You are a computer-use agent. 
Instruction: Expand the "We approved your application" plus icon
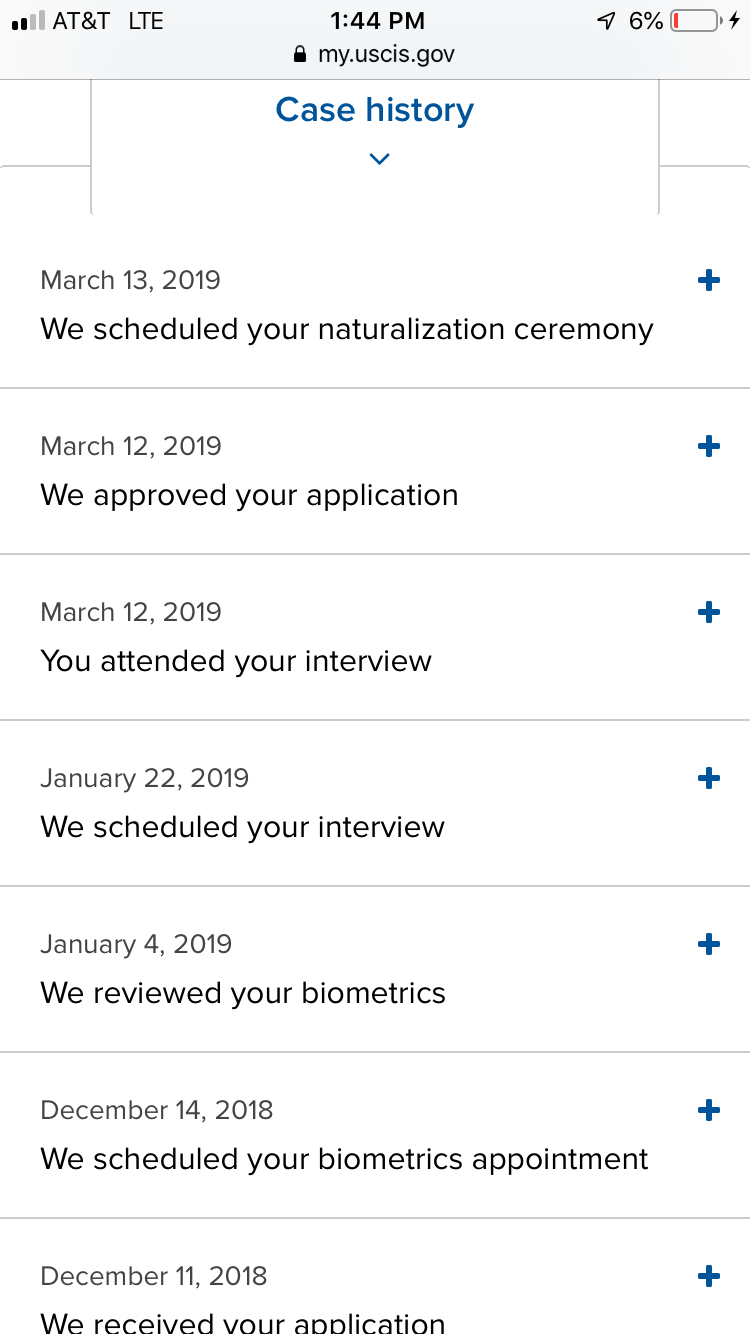click(708, 447)
